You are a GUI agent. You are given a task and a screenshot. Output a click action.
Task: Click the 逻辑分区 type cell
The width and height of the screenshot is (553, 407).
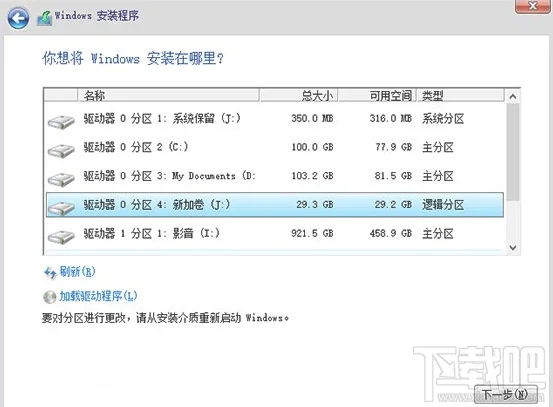coord(443,205)
